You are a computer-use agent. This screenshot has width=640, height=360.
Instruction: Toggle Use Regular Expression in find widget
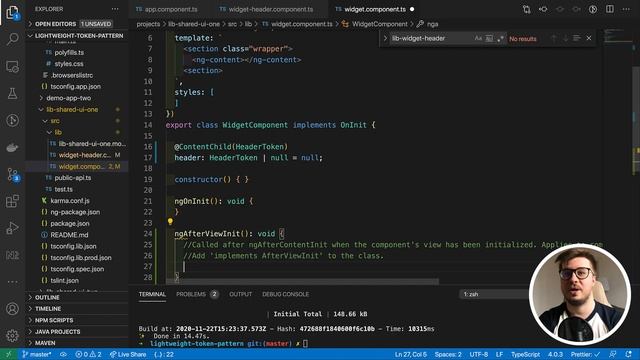coord(500,38)
